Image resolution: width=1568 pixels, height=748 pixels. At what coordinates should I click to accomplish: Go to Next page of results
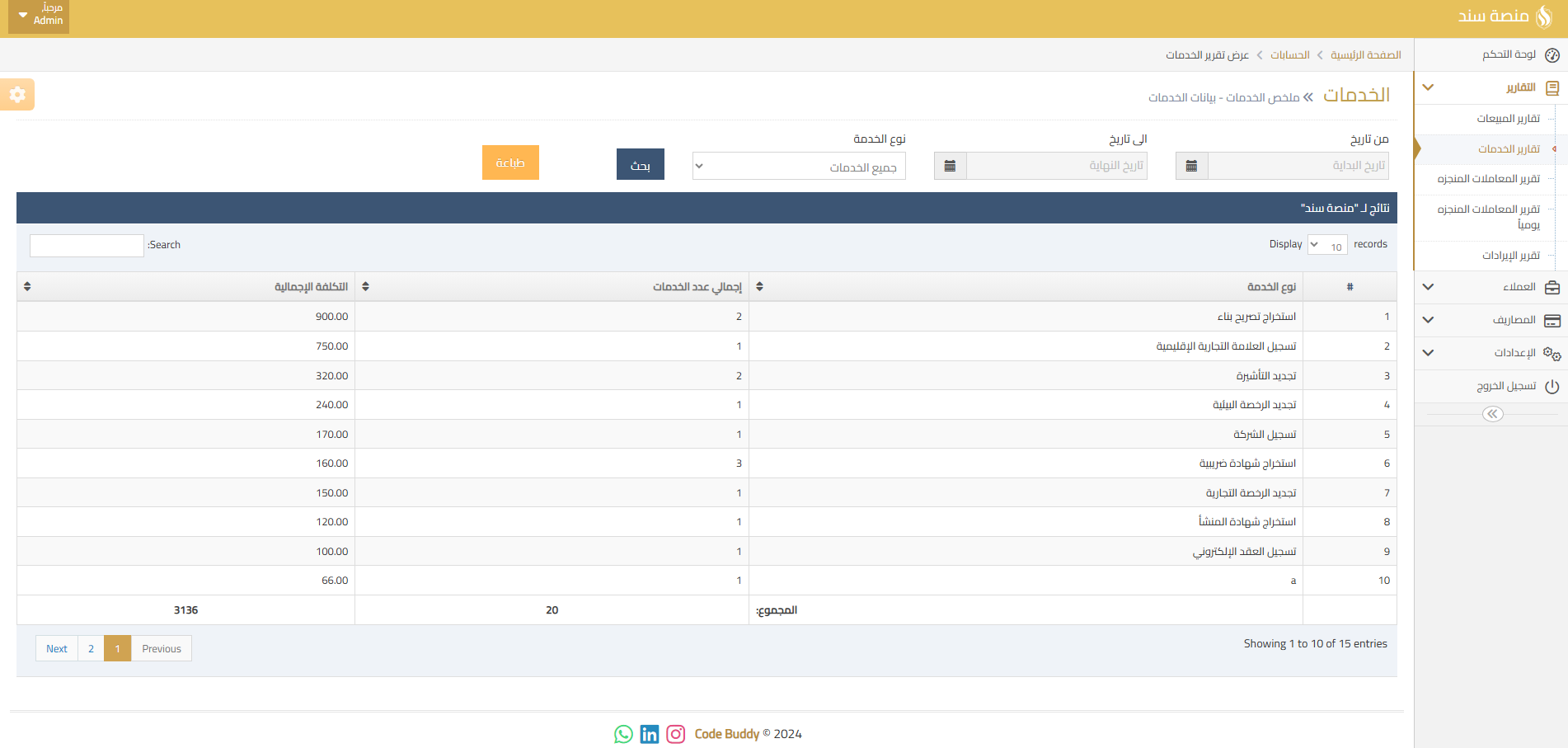[x=57, y=648]
